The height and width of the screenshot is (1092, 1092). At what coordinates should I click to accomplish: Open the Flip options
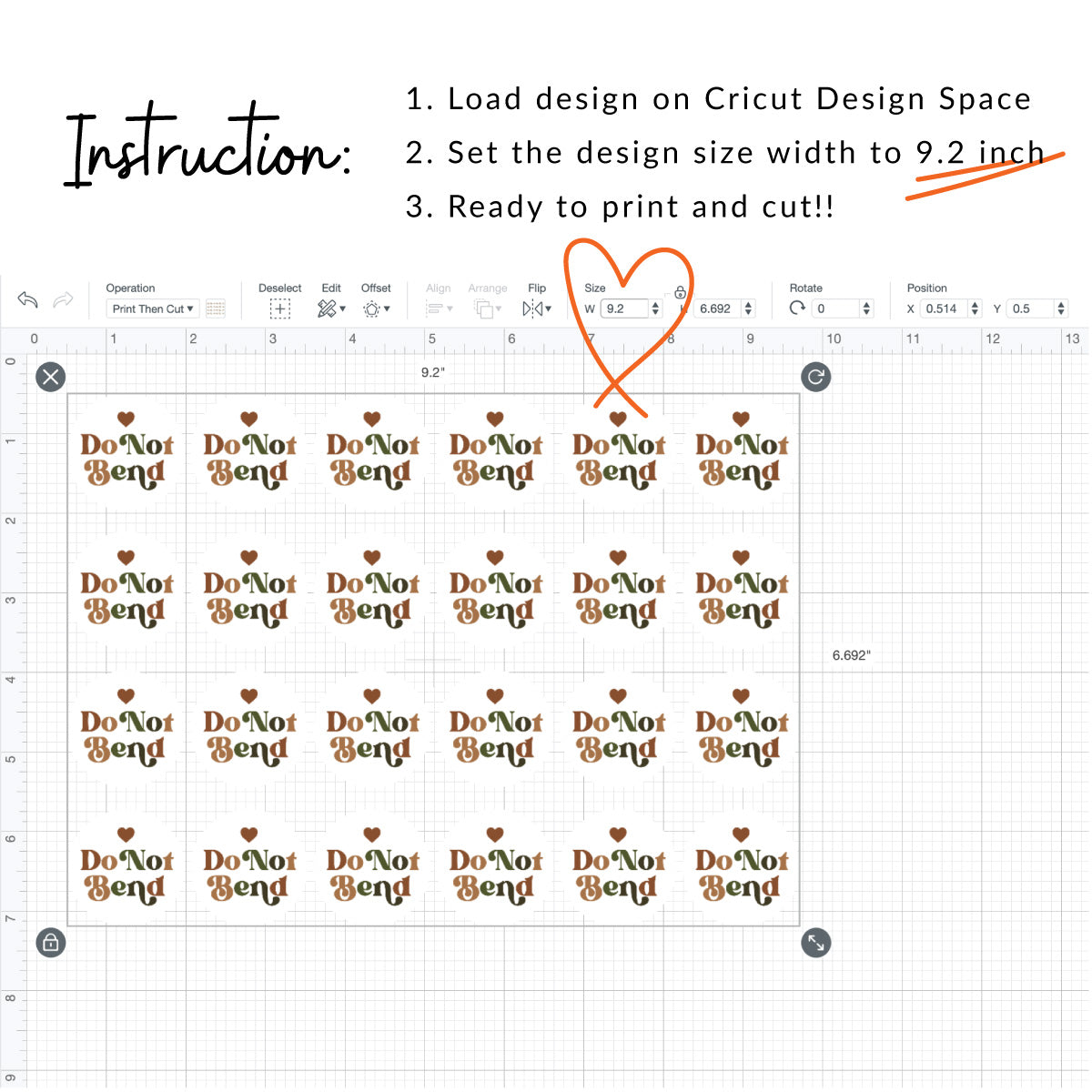click(x=537, y=309)
